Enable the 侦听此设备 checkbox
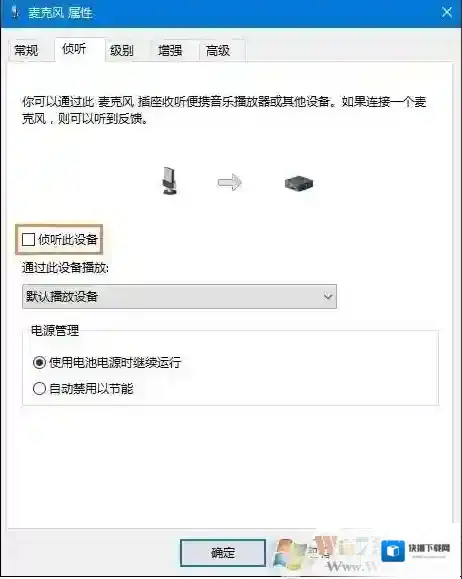 tap(28, 239)
